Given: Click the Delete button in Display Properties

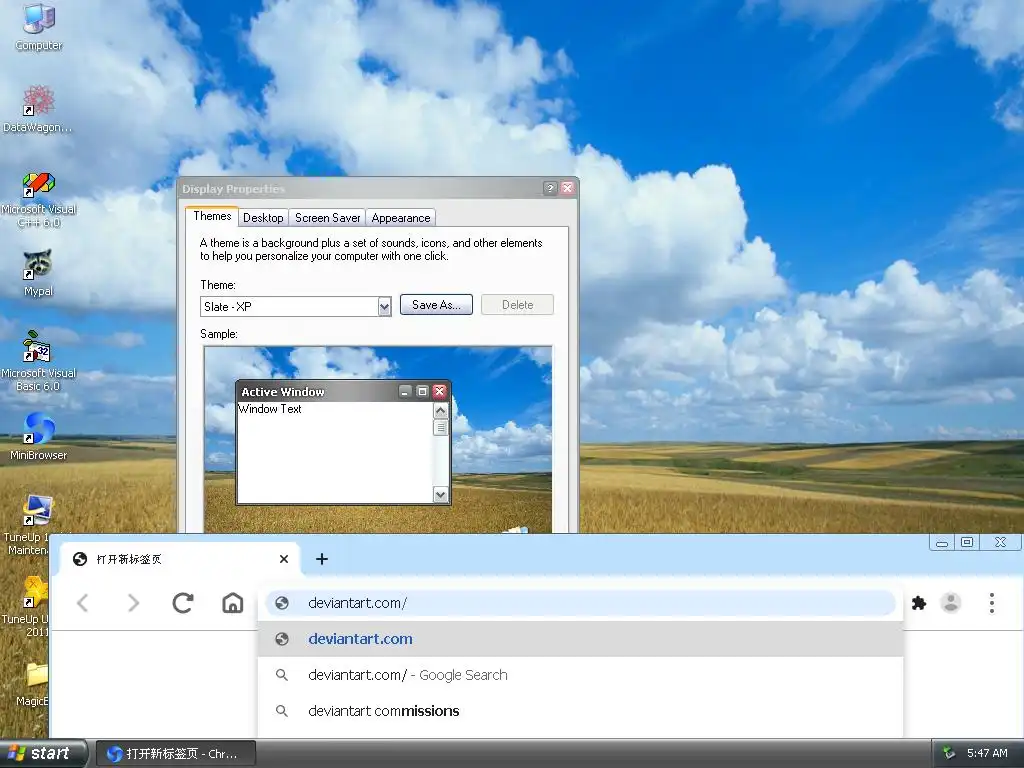Looking at the screenshot, I should click(x=517, y=305).
